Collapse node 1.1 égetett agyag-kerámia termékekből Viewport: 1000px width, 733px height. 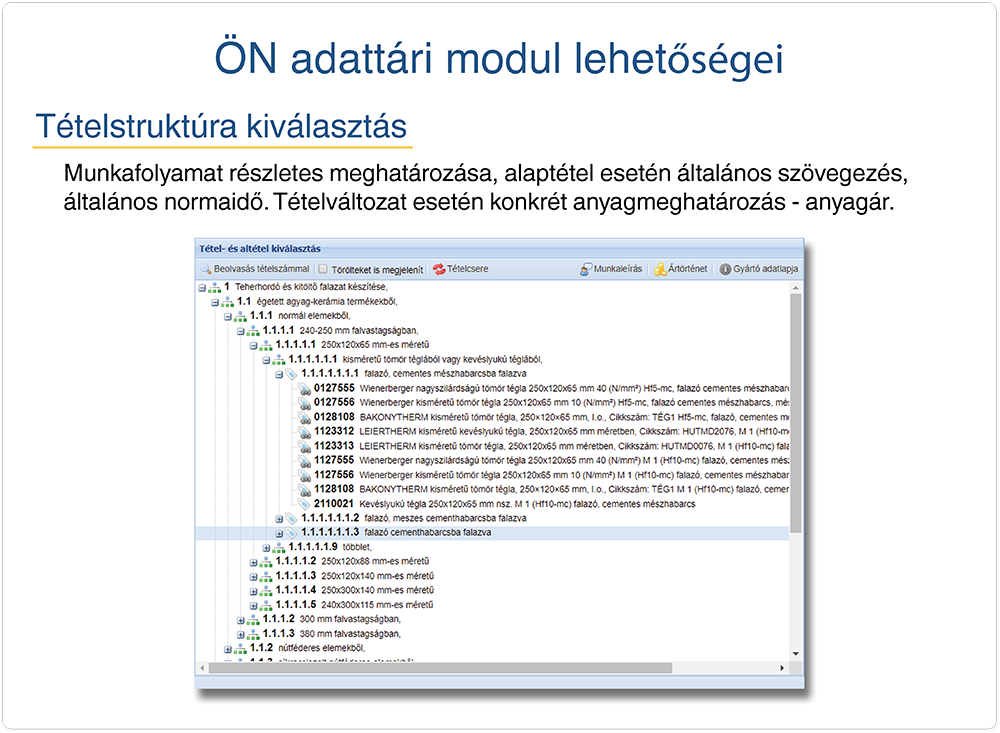tap(215, 302)
